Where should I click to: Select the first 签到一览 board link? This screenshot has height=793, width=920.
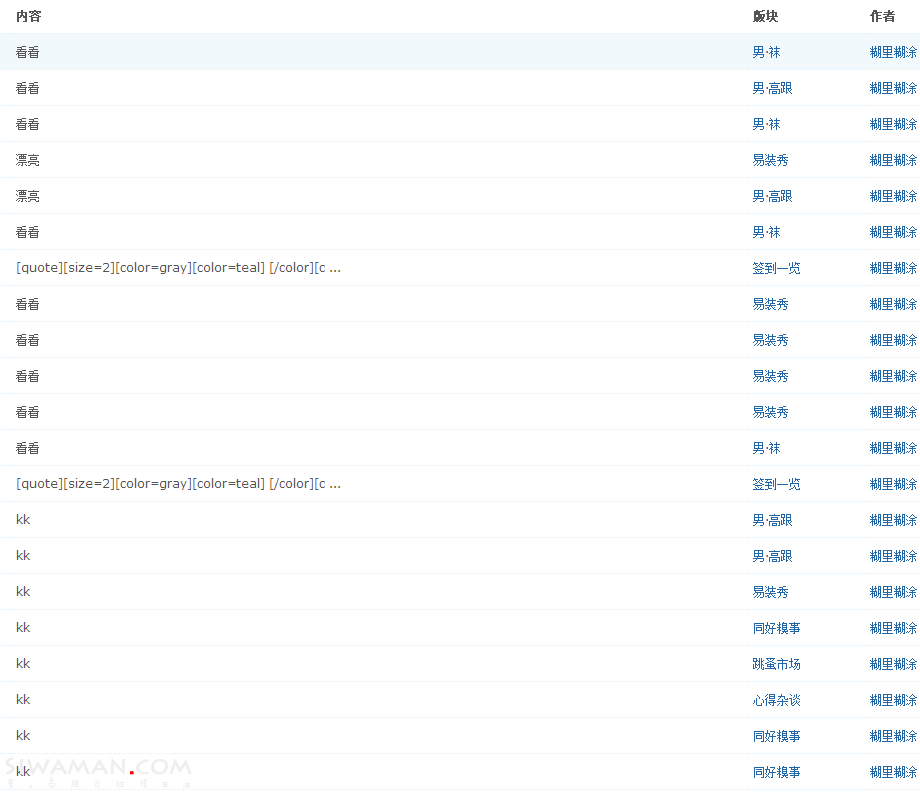[x=776, y=268]
